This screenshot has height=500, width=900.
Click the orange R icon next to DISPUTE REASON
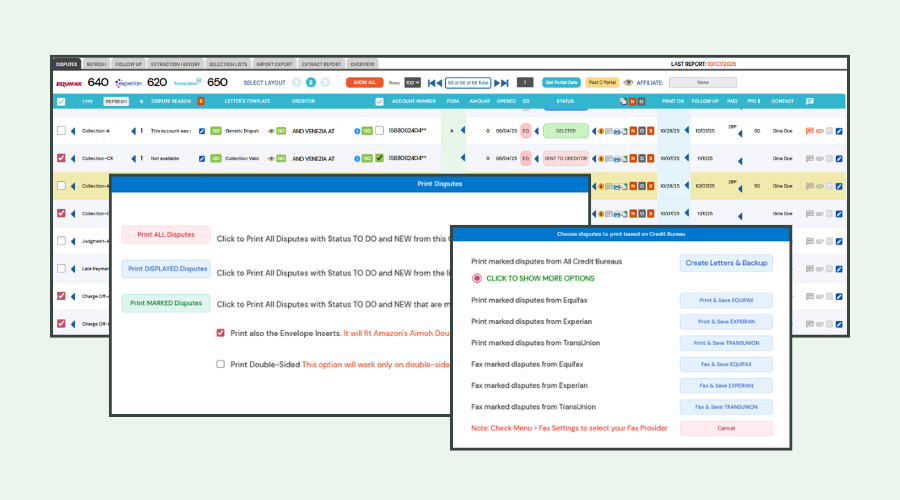tap(200, 101)
